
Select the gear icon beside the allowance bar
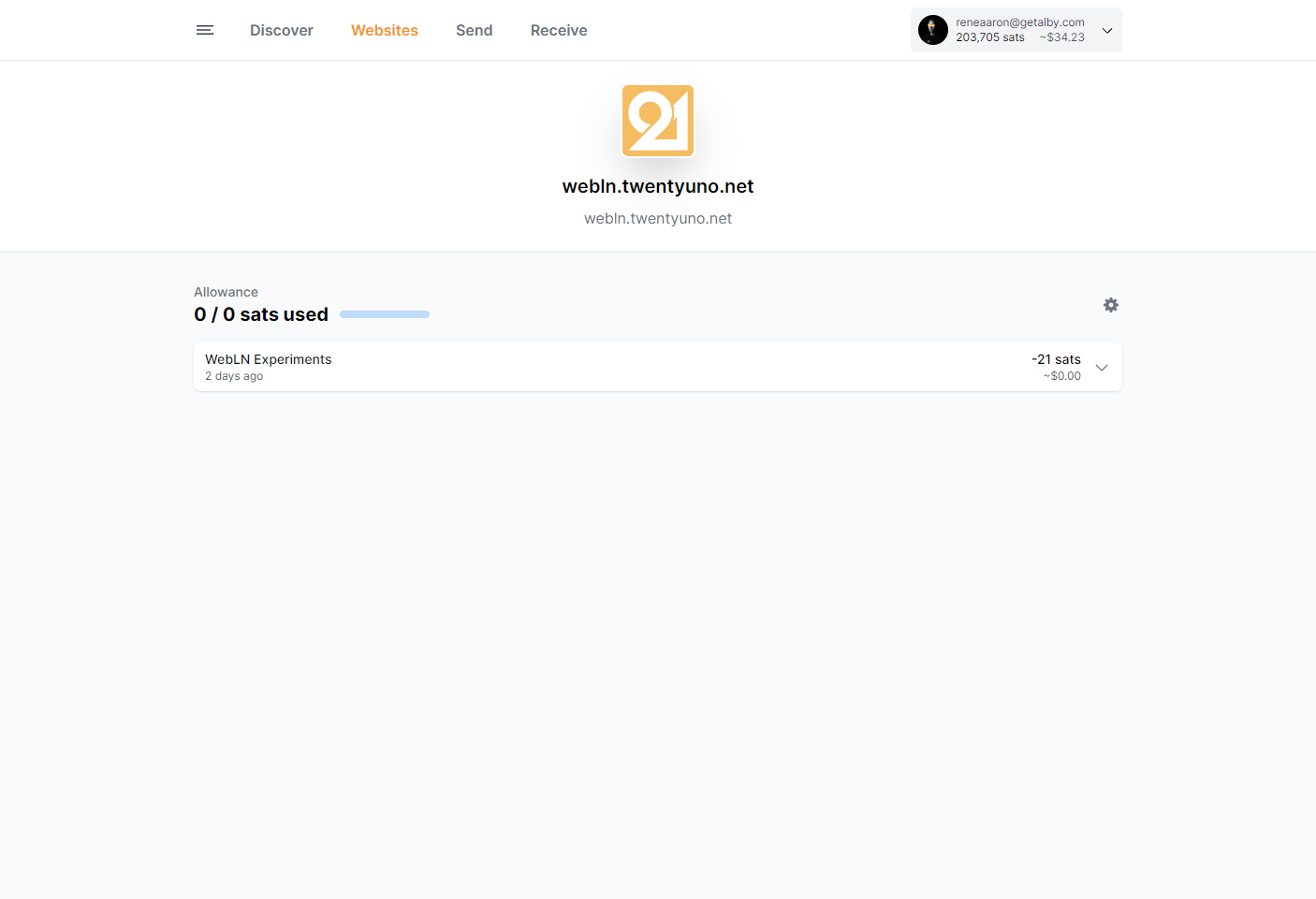[x=1110, y=305]
